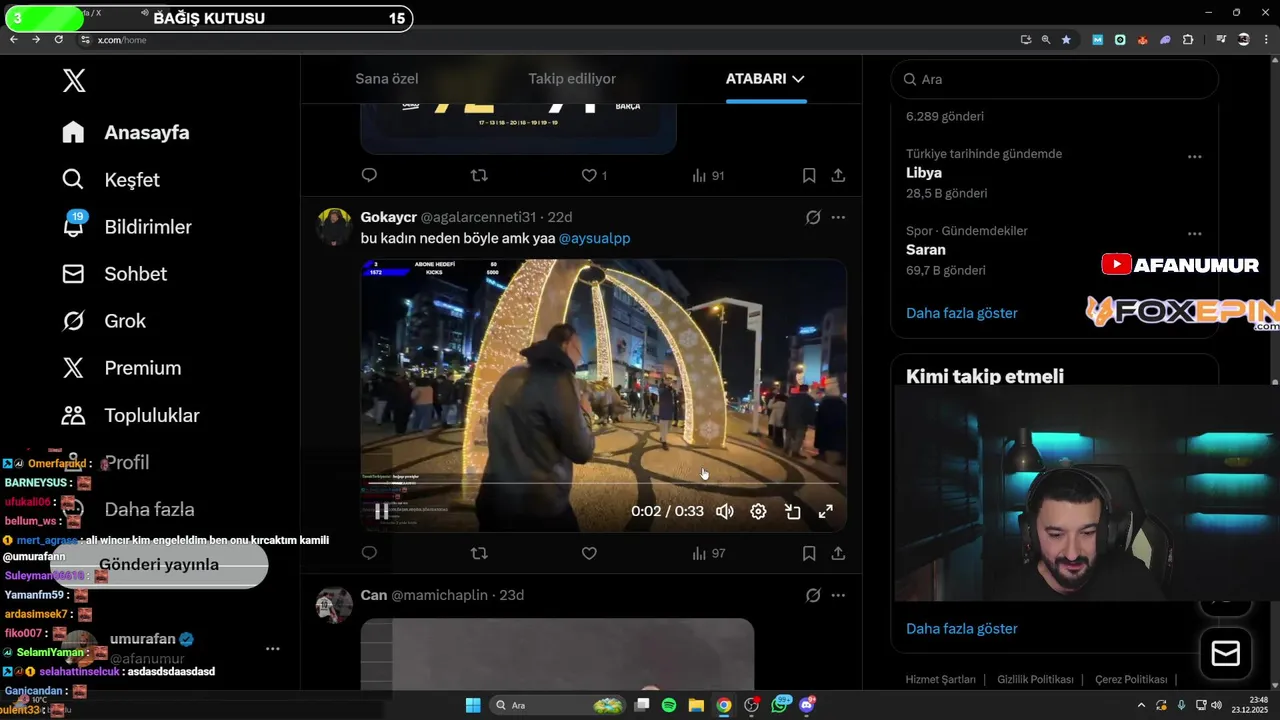Open Çerez Politikası link
Screen dimensions: 1280x720
pyautogui.click(x=1131, y=679)
